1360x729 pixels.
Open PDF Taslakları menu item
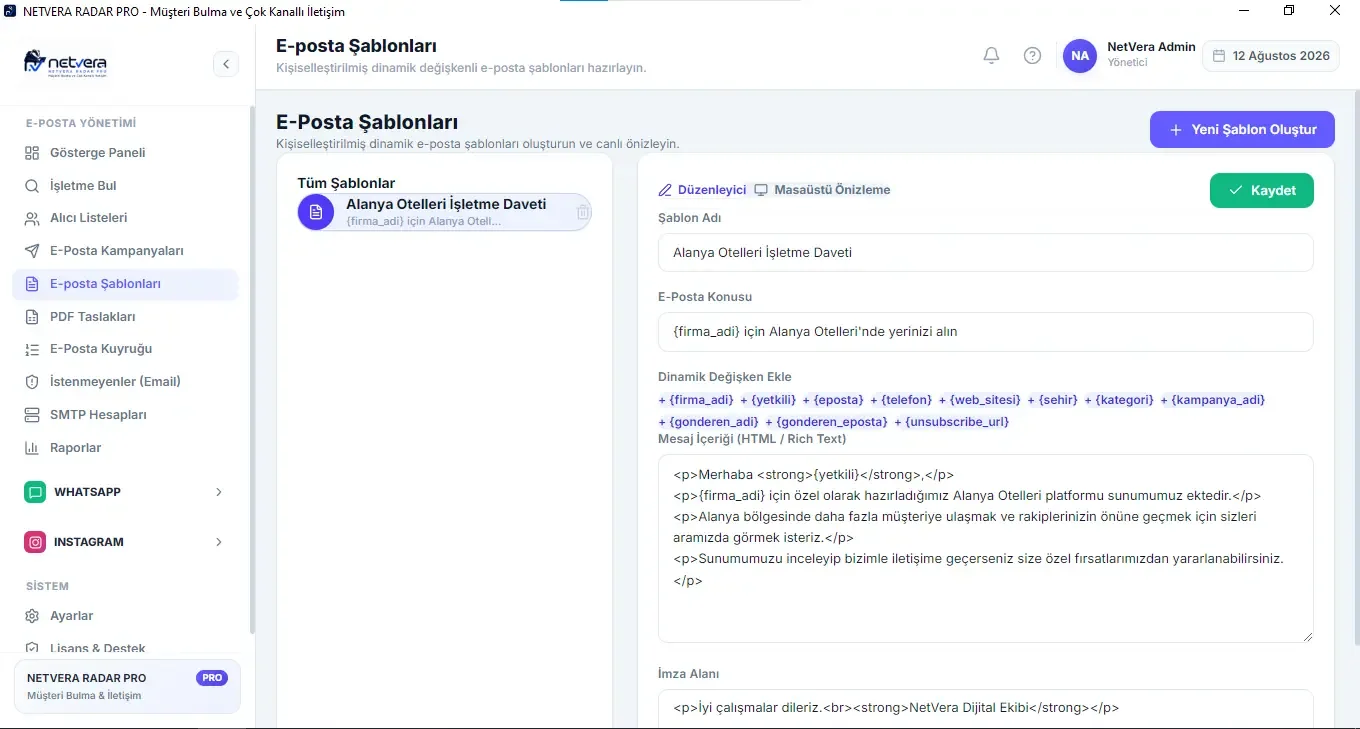tap(126, 317)
